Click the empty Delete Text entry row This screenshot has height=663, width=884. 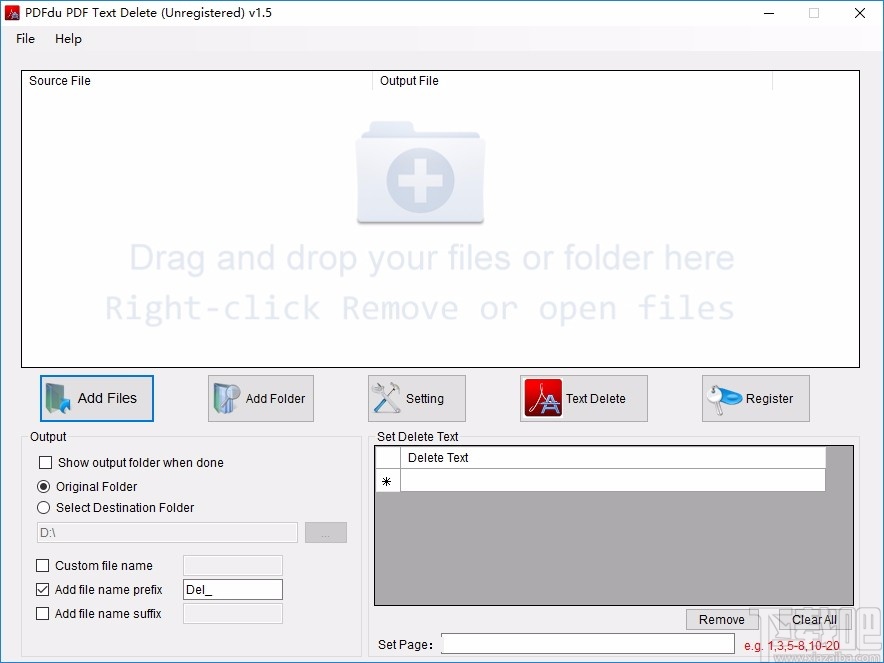tap(611, 481)
